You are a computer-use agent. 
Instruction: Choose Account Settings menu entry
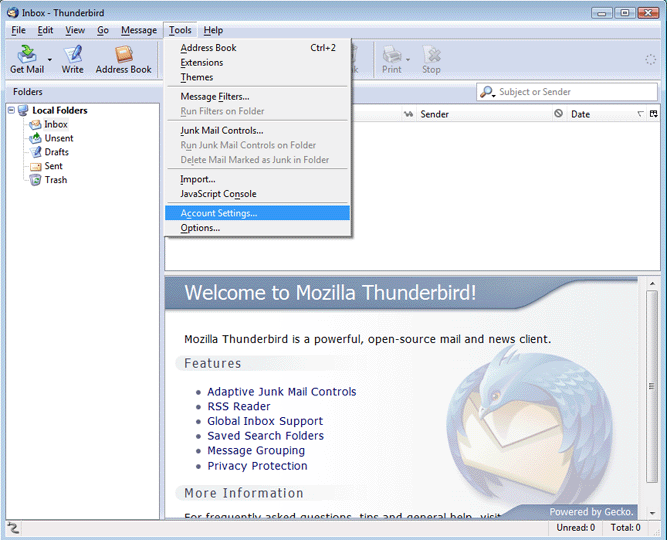257,213
